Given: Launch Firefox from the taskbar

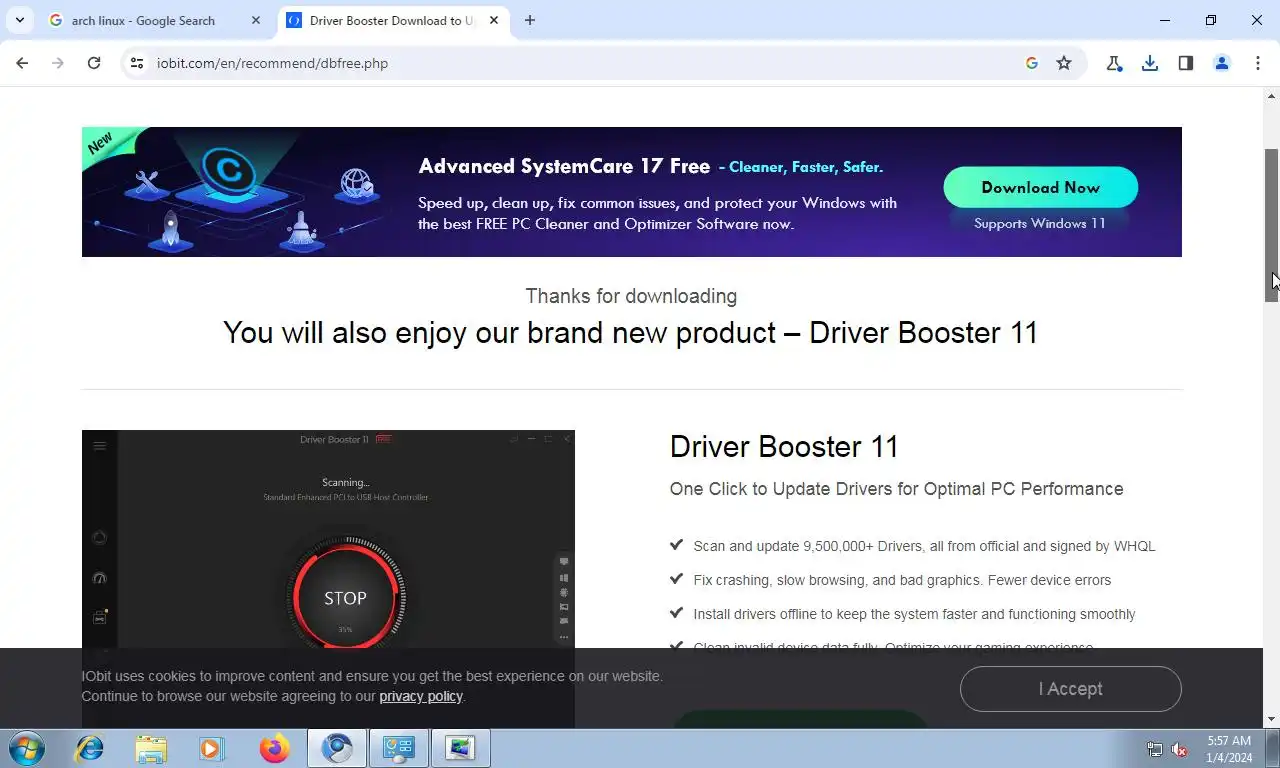Looking at the screenshot, I should tap(273, 748).
